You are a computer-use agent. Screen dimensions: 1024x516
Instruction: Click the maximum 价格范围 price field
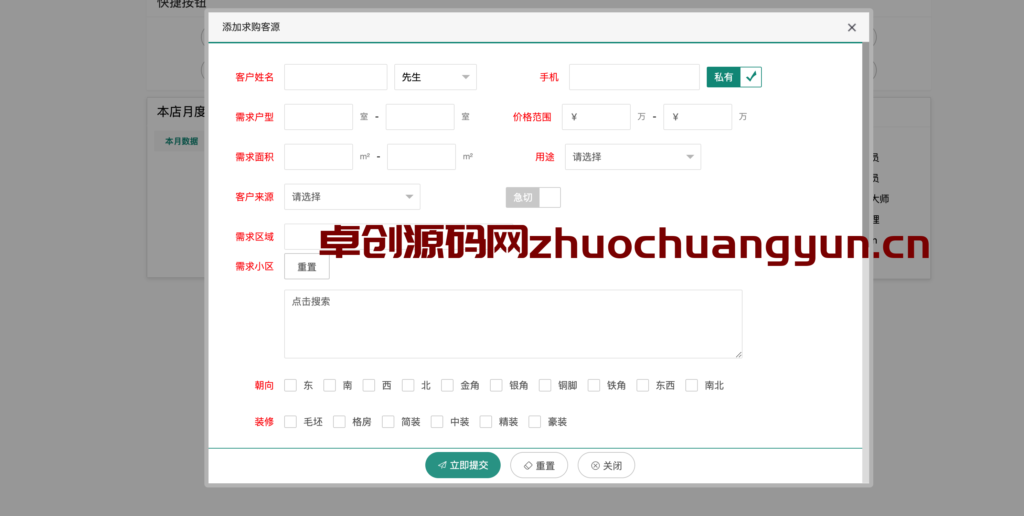(697, 117)
